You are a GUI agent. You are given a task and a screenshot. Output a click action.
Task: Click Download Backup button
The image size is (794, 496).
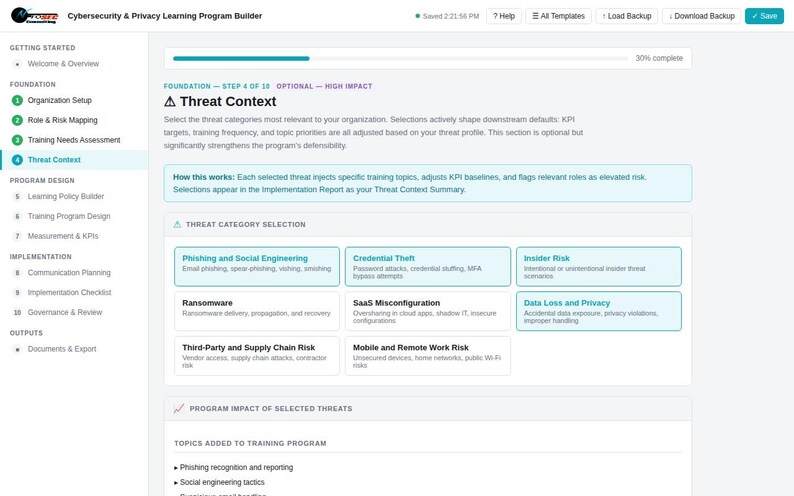coord(701,16)
